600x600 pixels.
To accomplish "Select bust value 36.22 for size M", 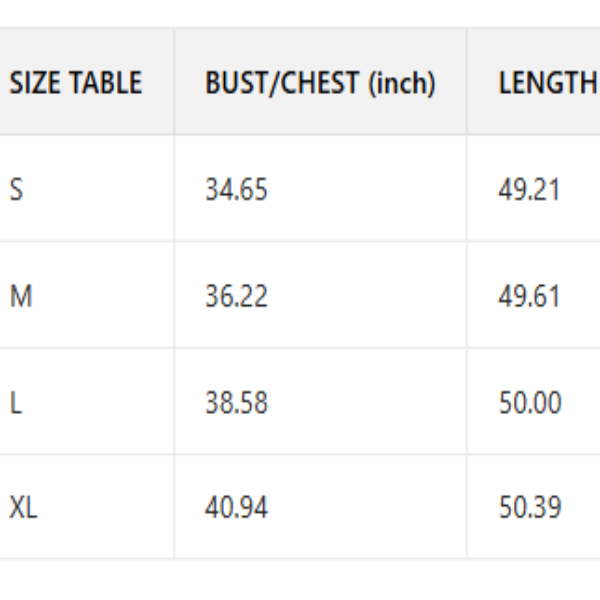I will [236, 296].
